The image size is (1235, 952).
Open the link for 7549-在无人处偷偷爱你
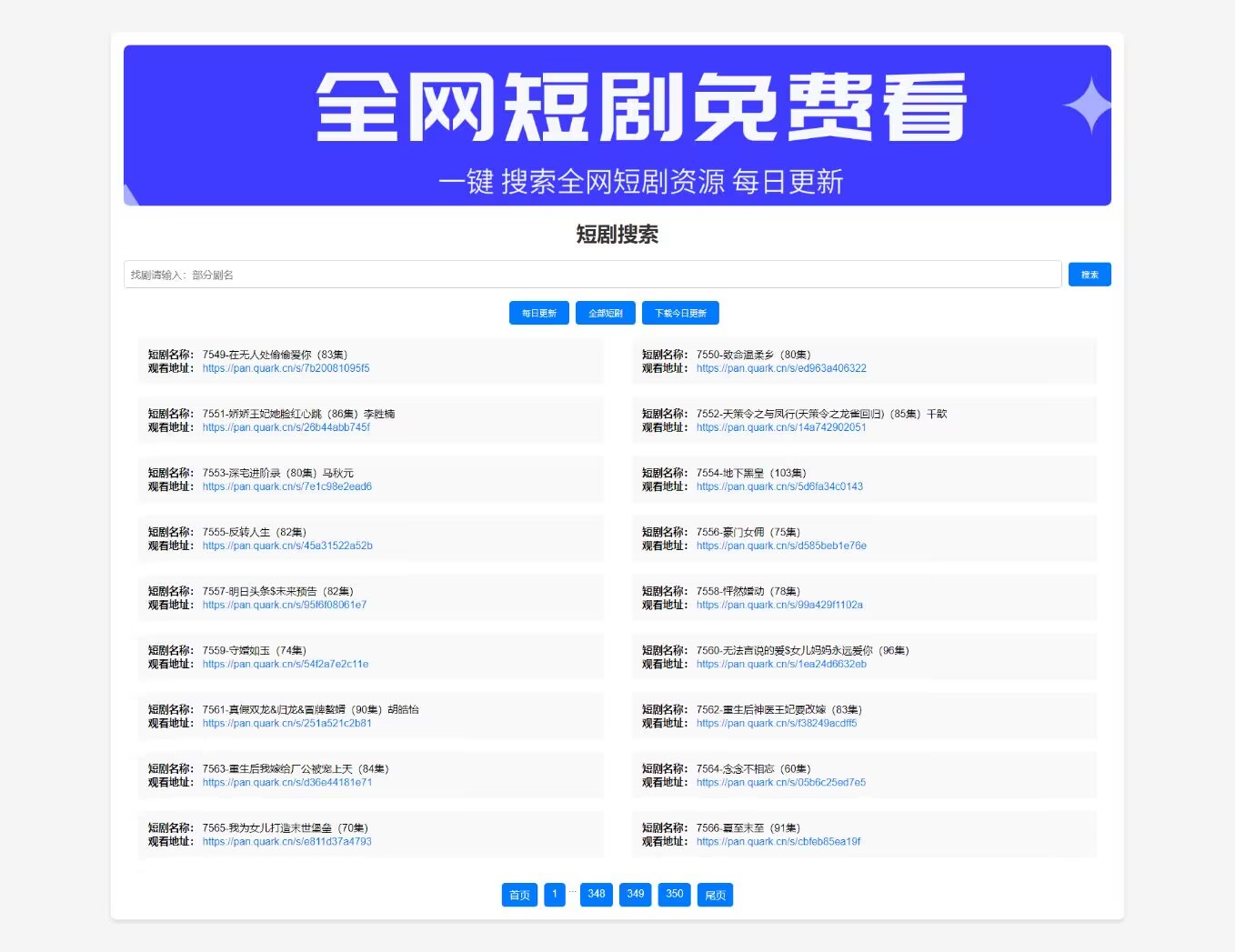tap(286, 368)
